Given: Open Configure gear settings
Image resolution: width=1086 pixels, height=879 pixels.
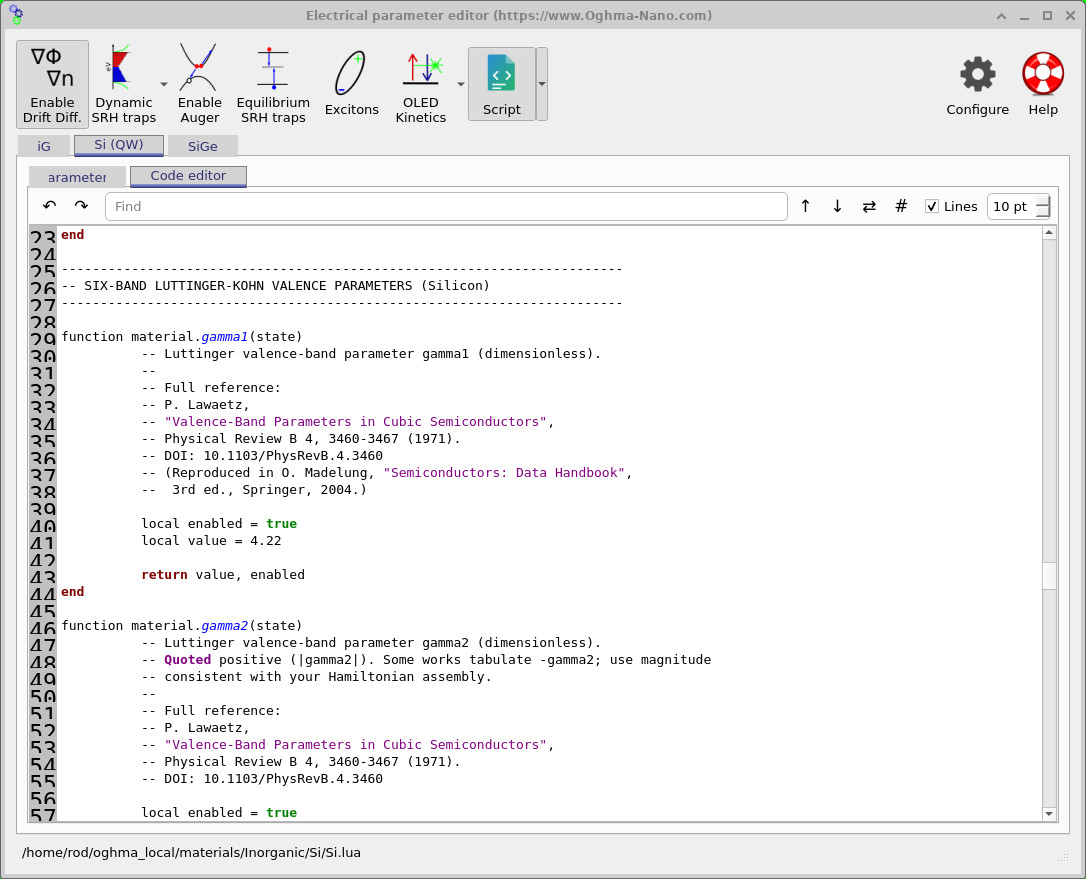Looking at the screenshot, I should (x=977, y=84).
